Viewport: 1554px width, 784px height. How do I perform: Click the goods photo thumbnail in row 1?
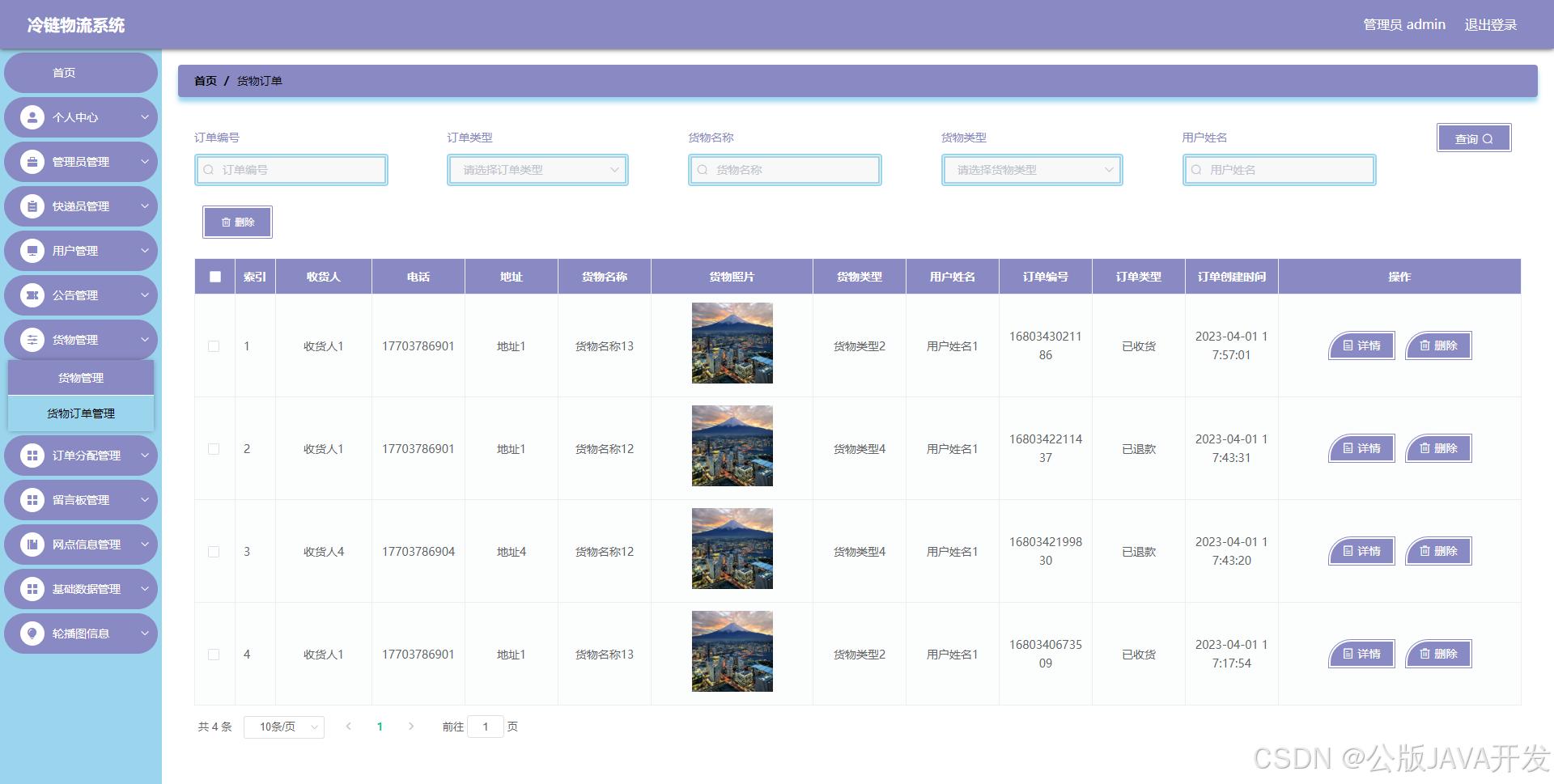[x=732, y=343]
